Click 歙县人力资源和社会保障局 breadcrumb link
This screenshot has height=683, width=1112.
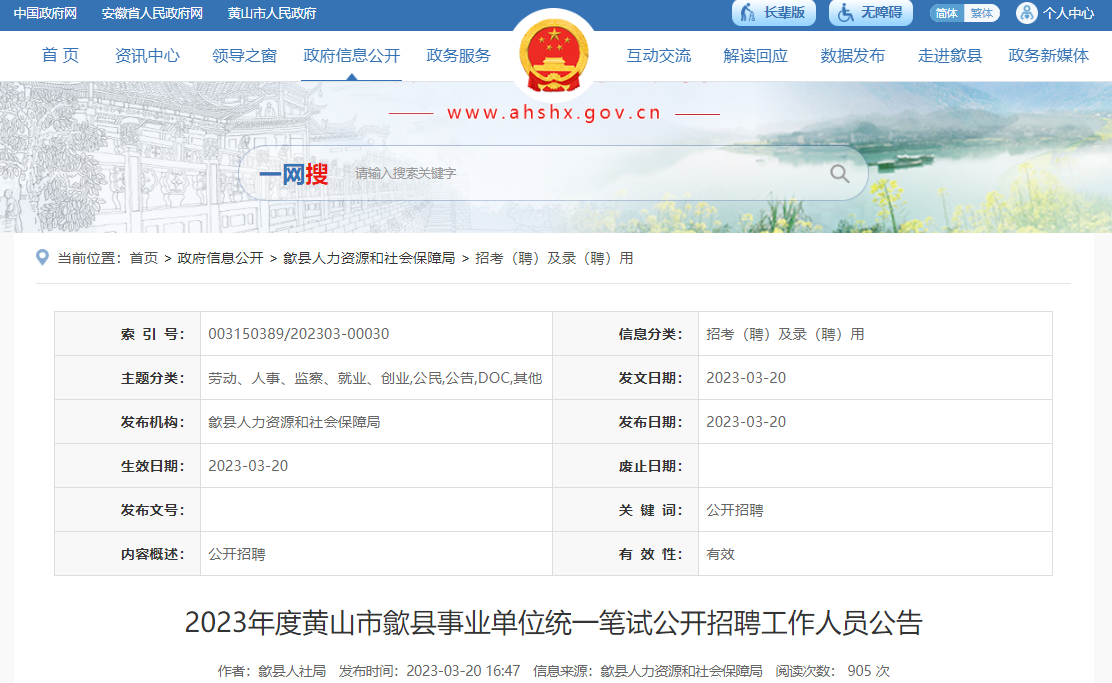point(369,258)
